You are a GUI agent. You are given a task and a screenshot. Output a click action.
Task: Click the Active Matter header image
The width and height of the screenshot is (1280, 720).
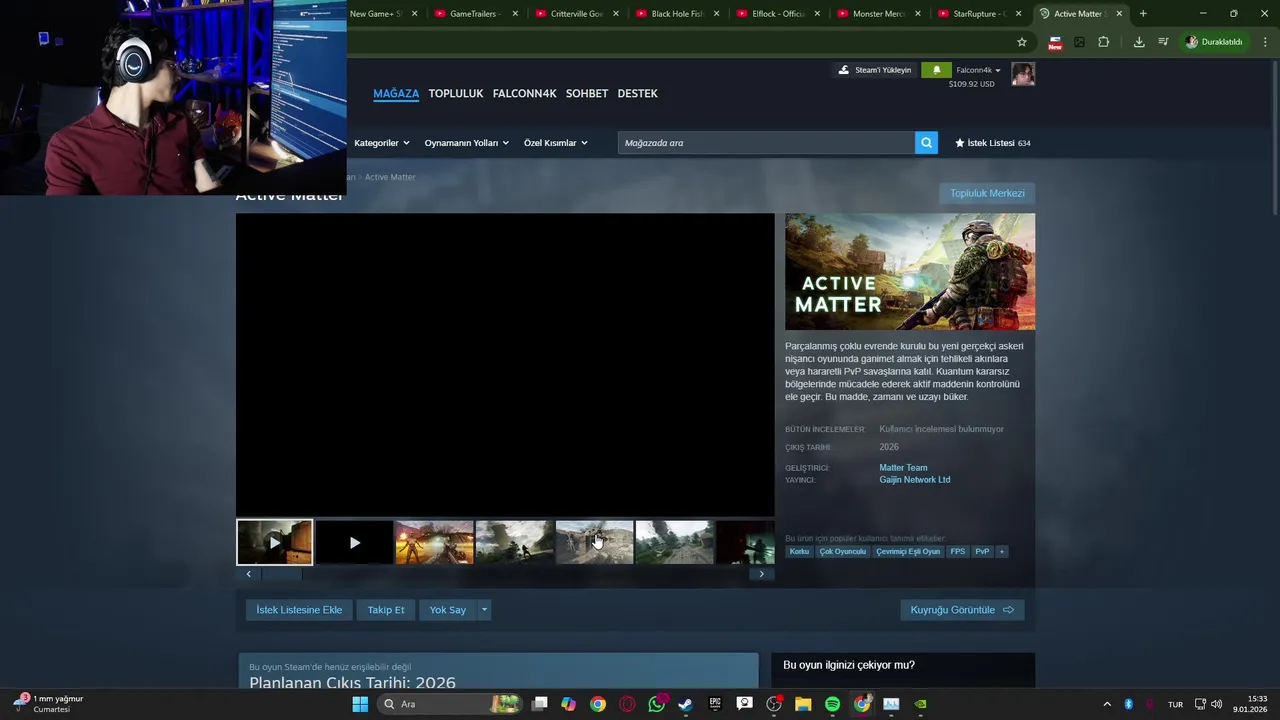click(910, 272)
